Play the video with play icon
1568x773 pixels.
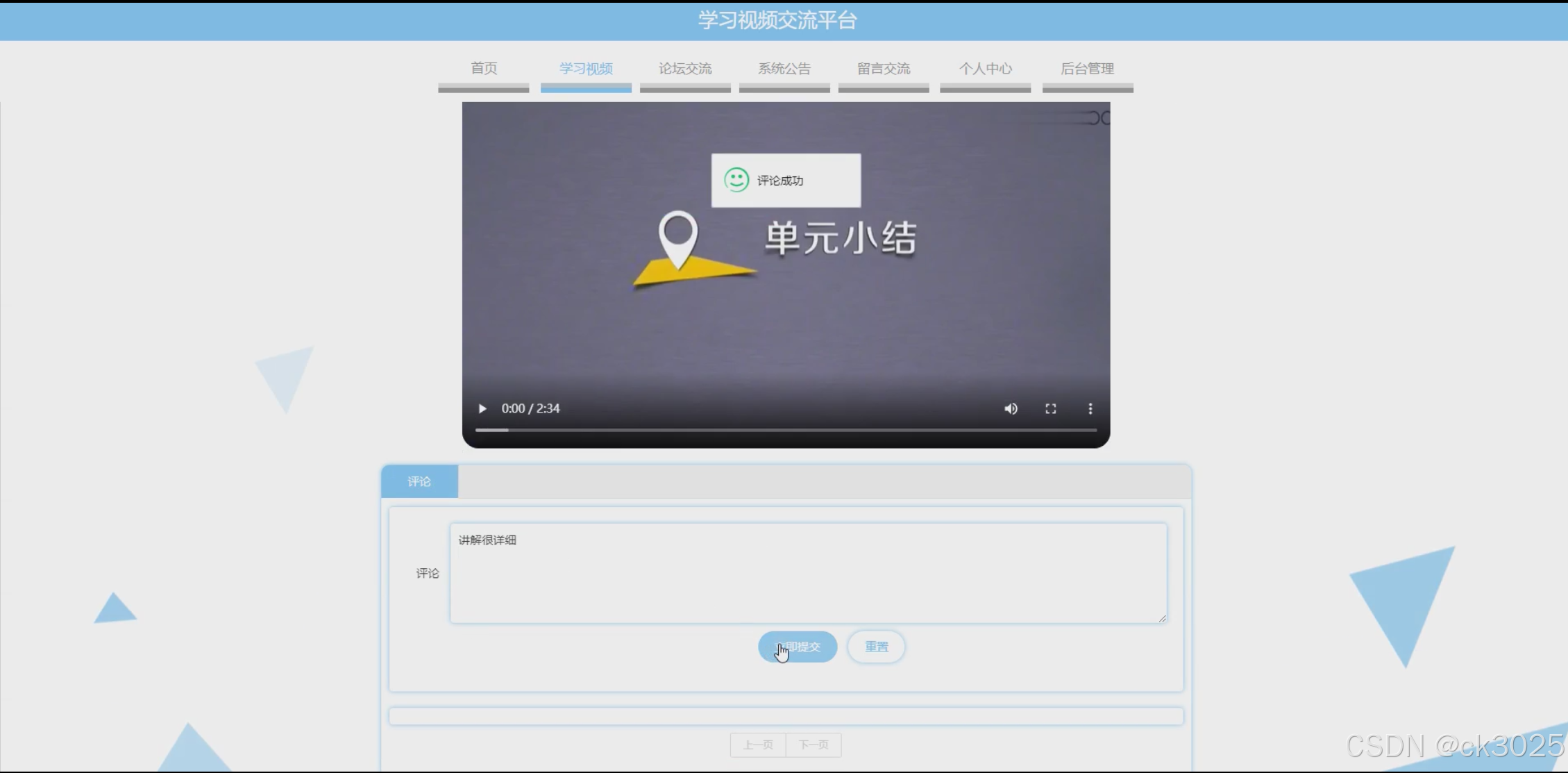point(482,408)
